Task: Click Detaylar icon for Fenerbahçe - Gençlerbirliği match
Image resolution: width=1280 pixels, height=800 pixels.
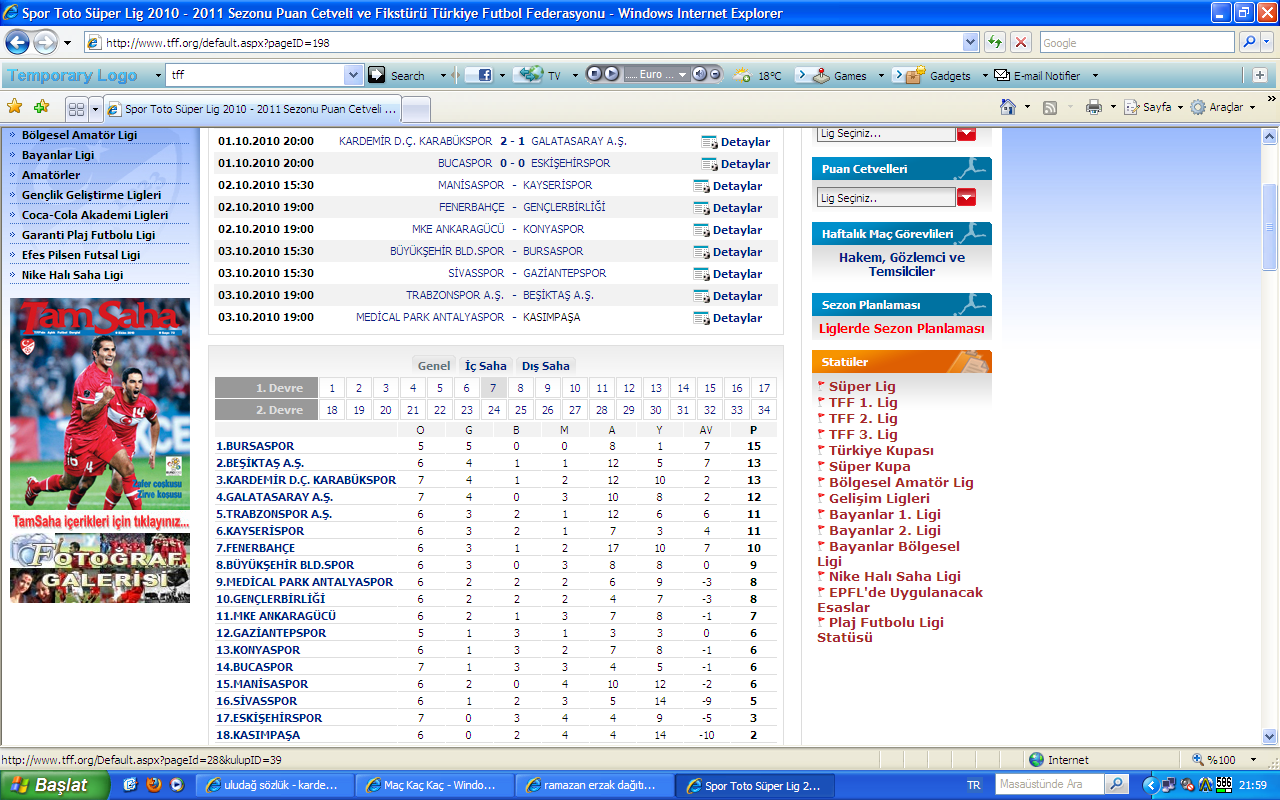Action: 701,208
